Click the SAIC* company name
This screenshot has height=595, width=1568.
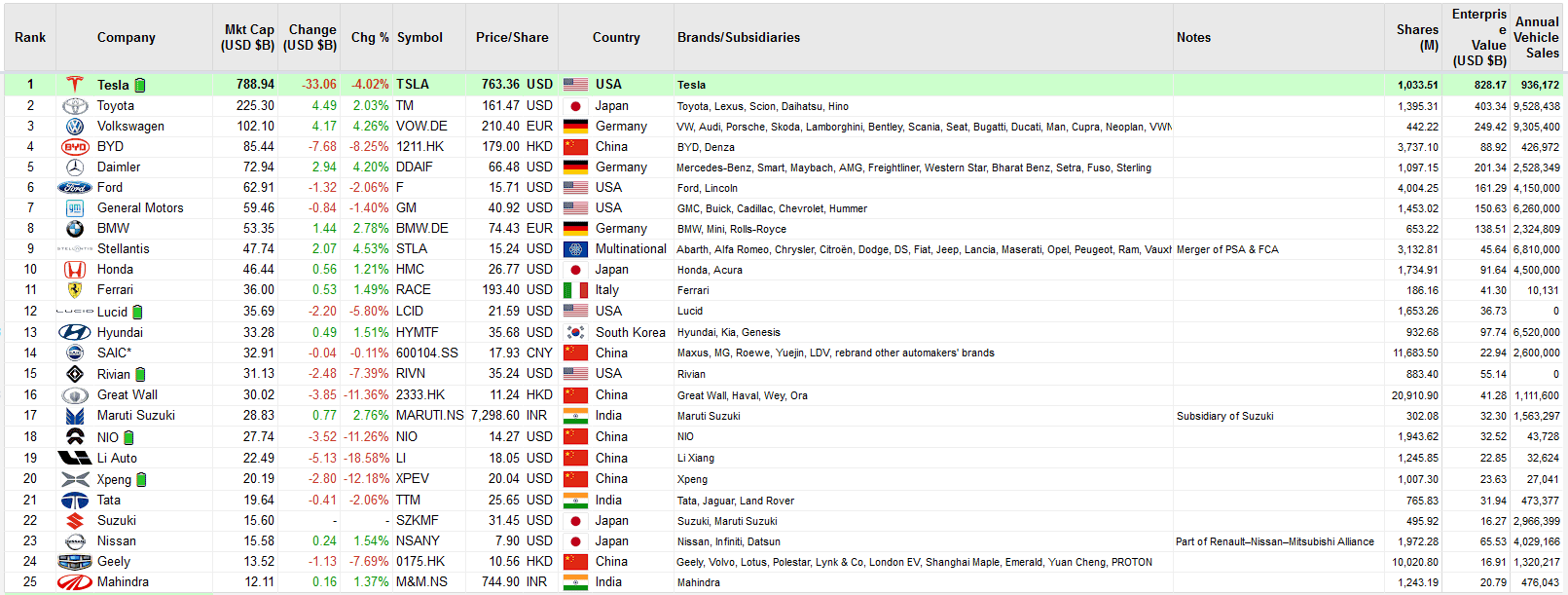pos(114,353)
